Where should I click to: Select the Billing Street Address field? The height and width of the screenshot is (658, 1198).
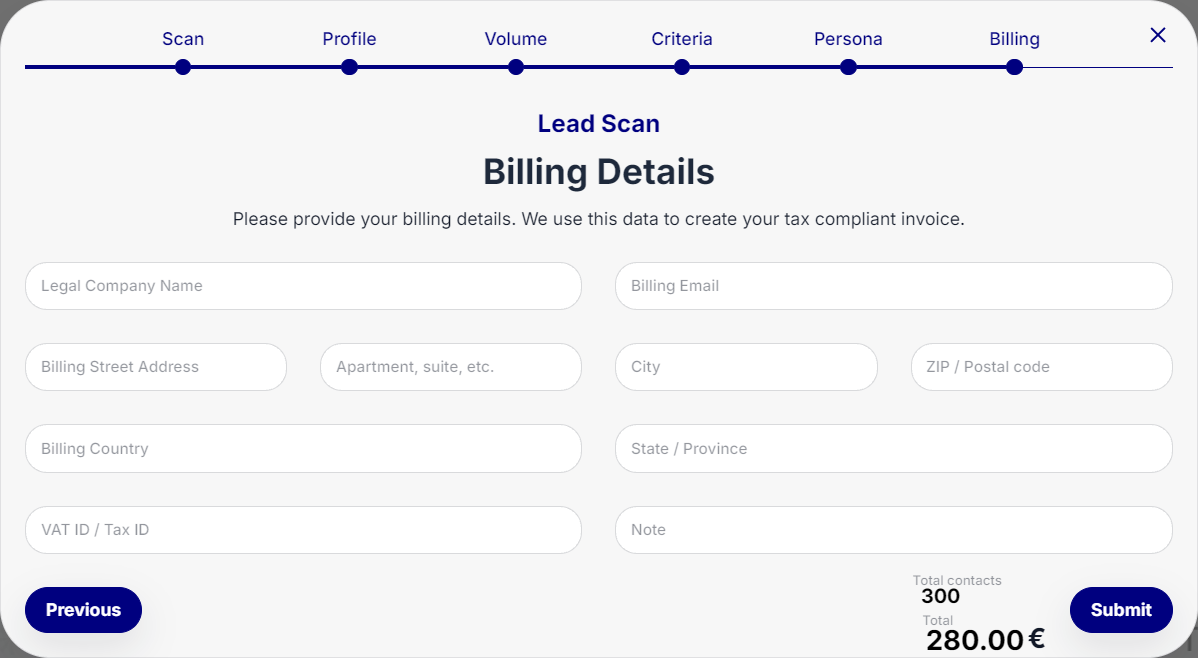pyautogui.click(x=156, y=367)
